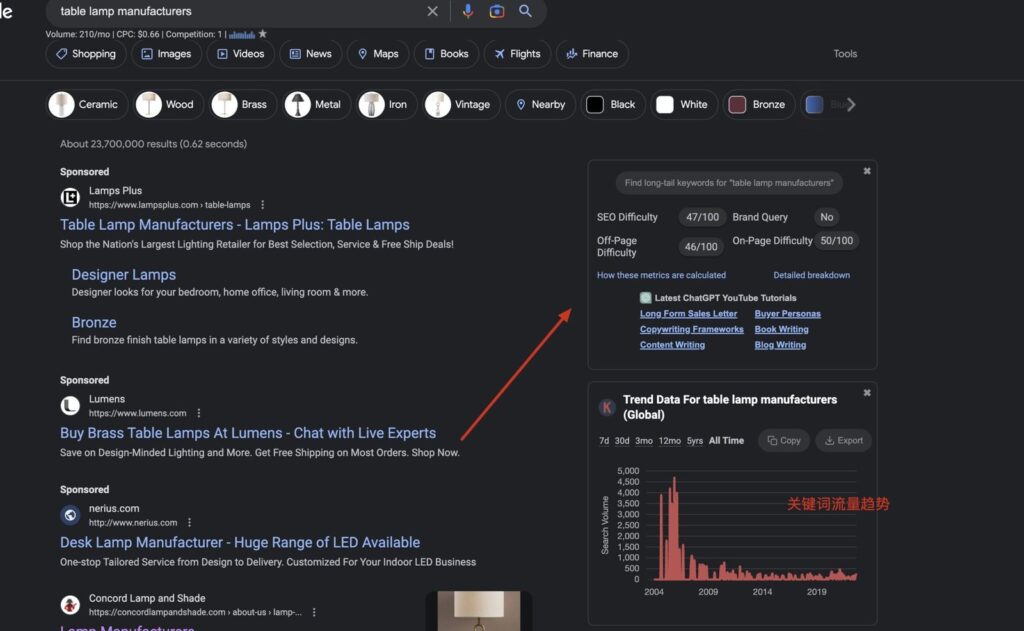Open Table Lamp Manufacturers - Lamps Plus link

click(x=235, y=225)
